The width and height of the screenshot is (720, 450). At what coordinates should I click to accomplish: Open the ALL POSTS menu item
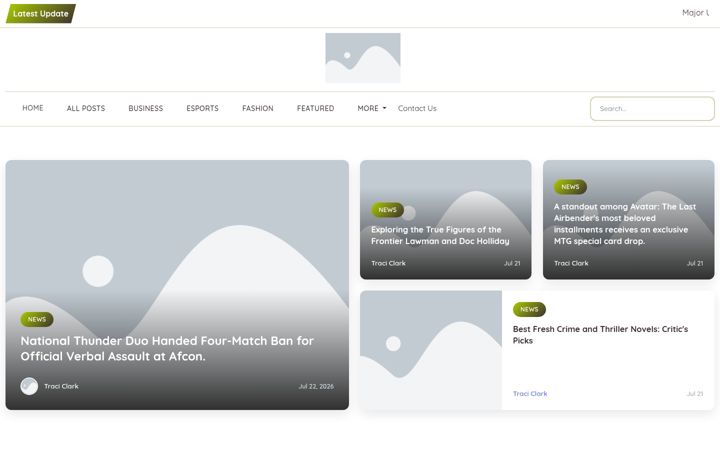pos(86,108)
